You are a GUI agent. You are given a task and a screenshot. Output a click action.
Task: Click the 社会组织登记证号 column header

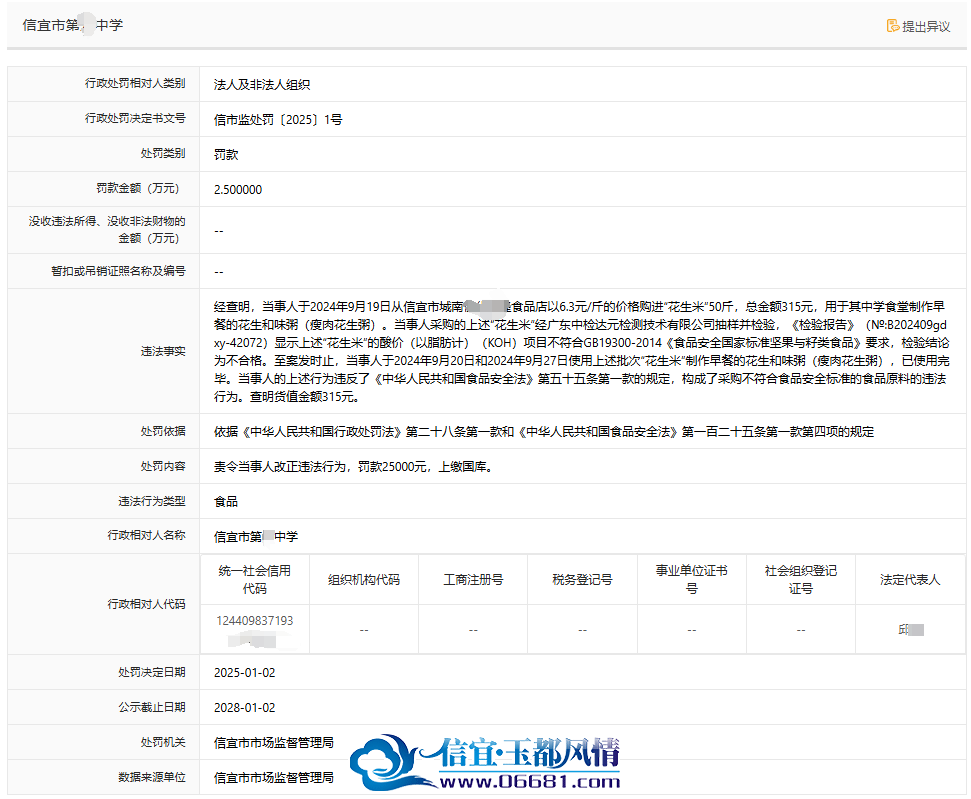(801, 580)
